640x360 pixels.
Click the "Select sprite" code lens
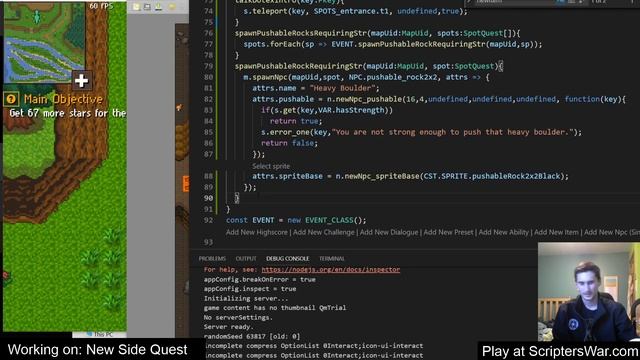[271, 166]
